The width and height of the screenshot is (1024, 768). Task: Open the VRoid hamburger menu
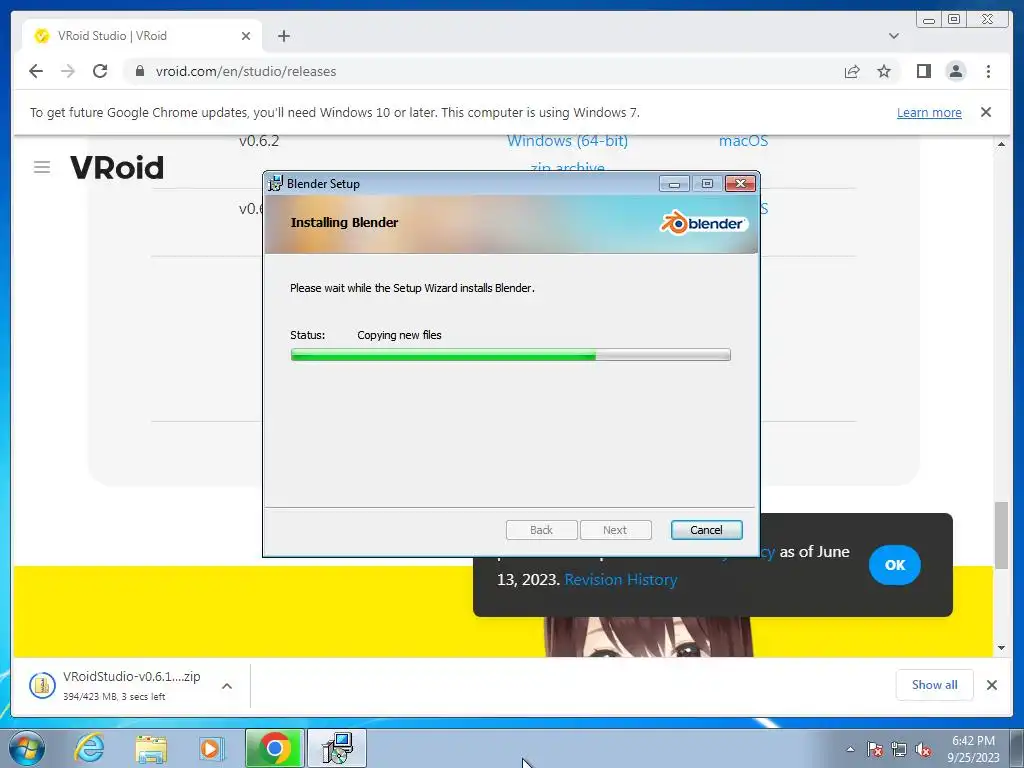tap(42, 167)
